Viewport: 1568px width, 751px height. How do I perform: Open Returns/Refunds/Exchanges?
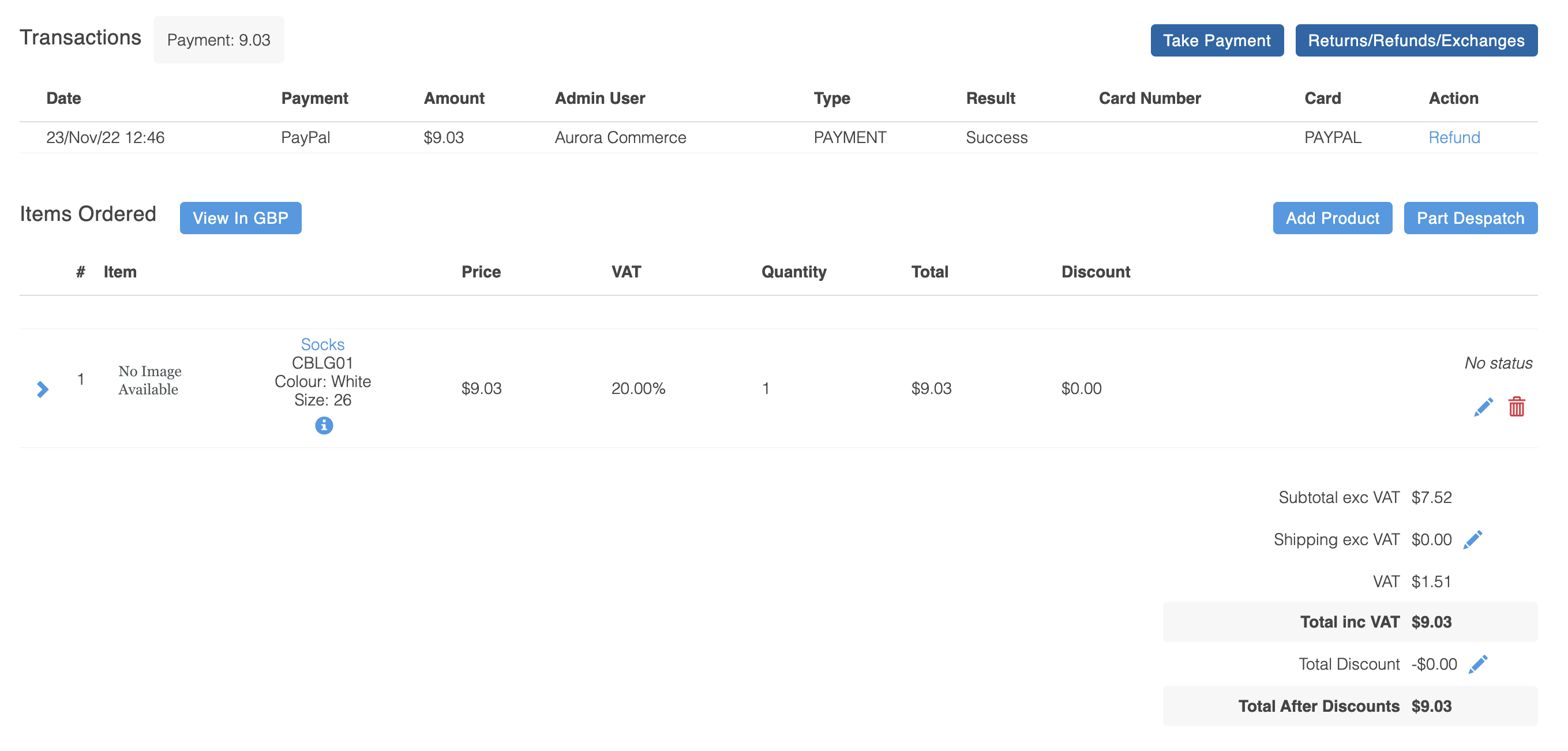[x=1415, y=41]
